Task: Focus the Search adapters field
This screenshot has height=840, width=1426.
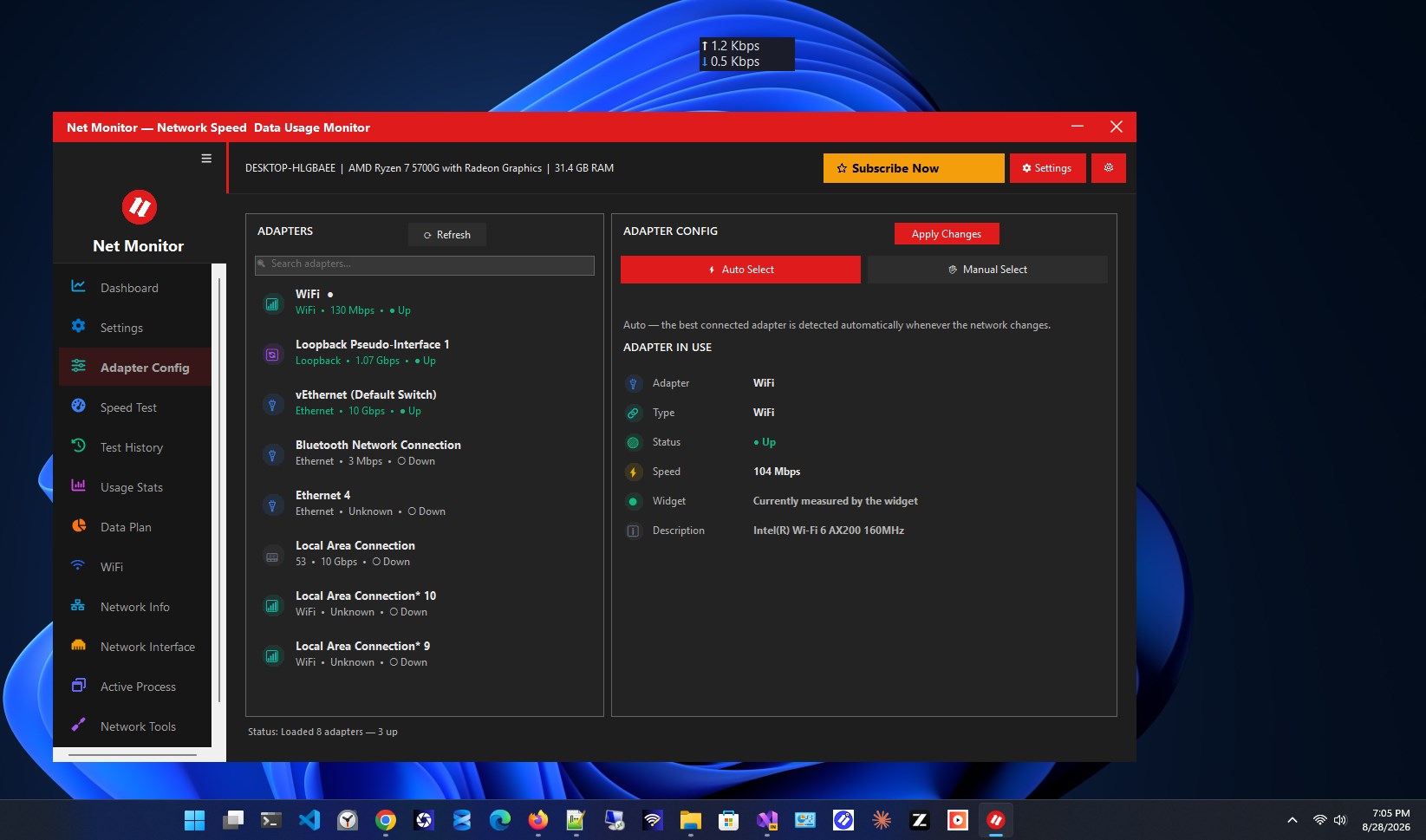Action: coord(425,264)
